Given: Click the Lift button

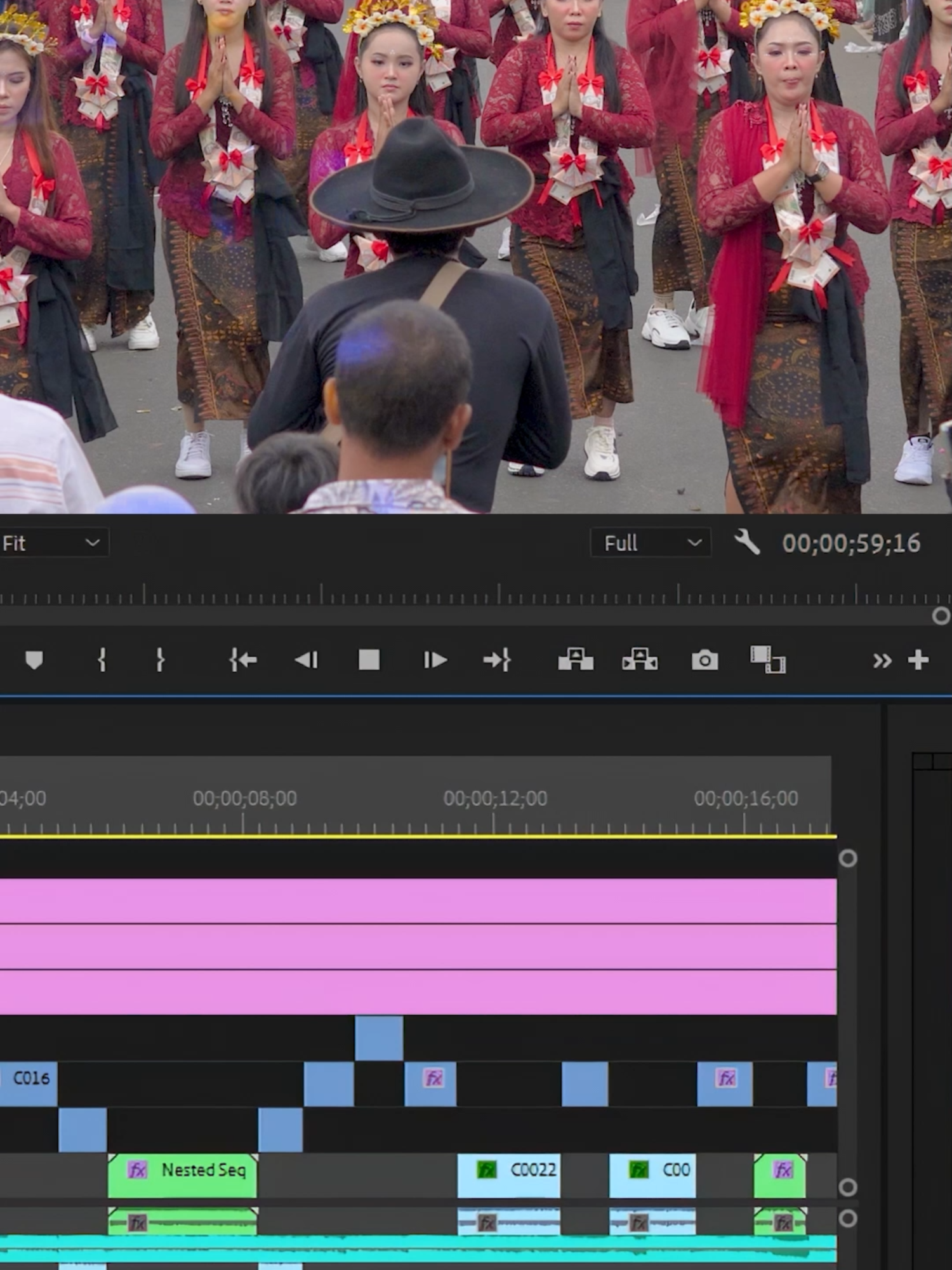Looking at the screenshot, I should (x=576, y=659).
